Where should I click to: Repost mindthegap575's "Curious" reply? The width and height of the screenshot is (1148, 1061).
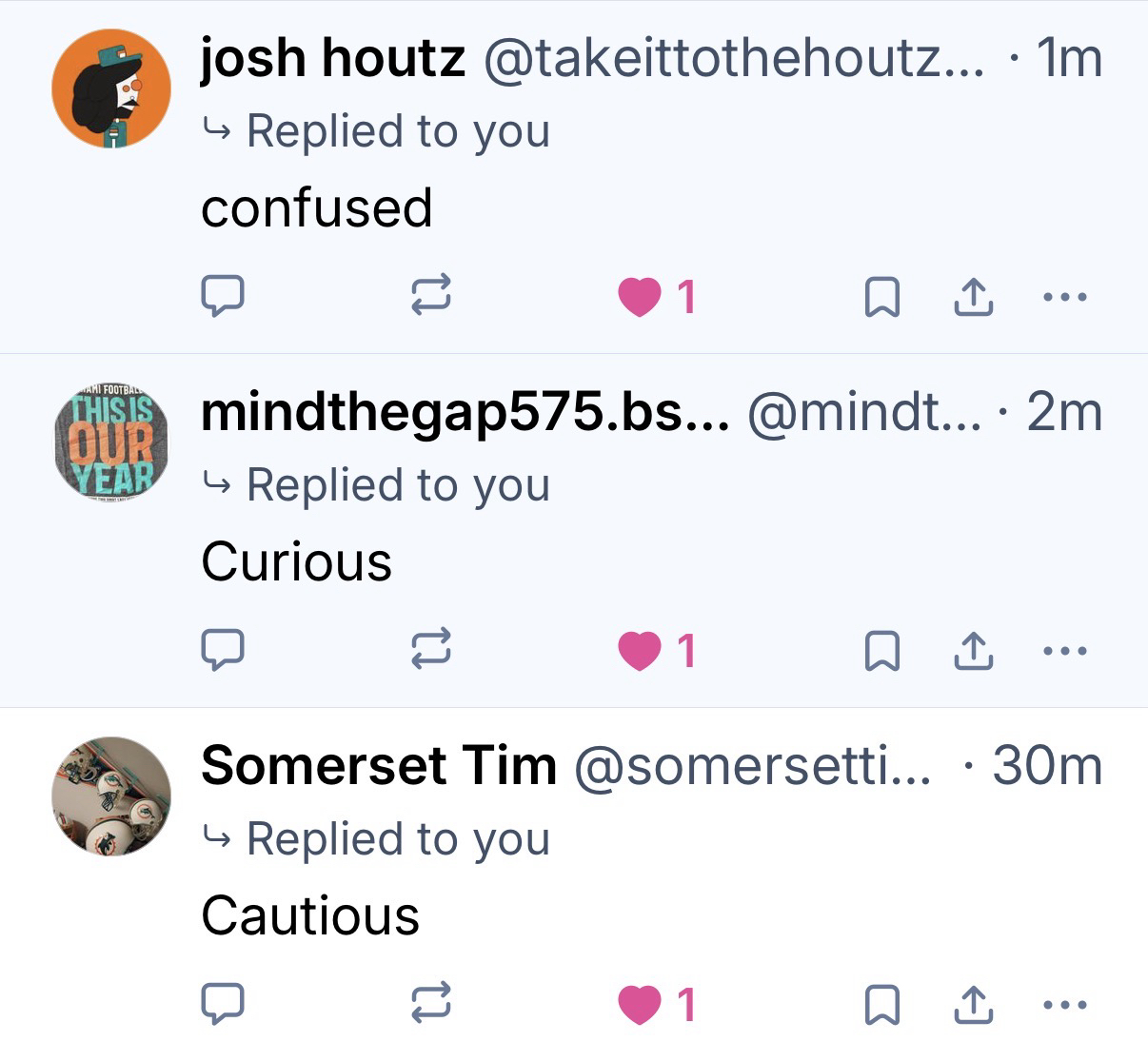430,651
